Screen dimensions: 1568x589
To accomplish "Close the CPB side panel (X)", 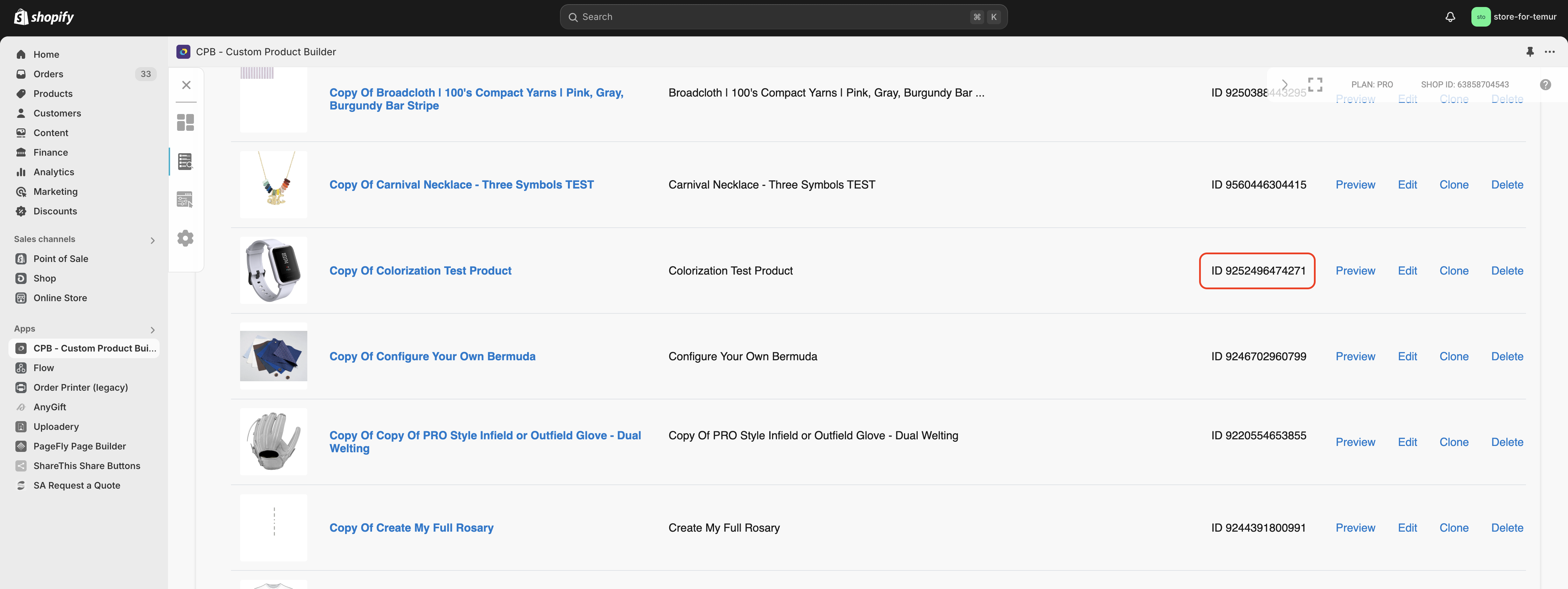I will [186, 85].
